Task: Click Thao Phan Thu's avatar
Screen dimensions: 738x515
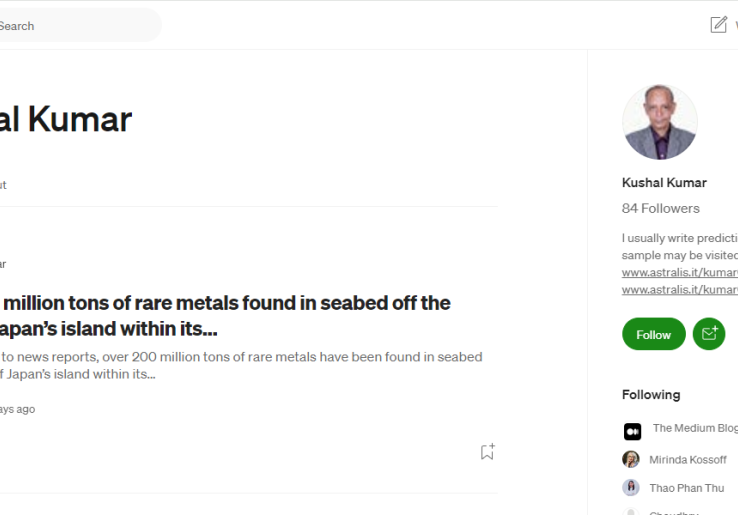Action: 631,487
